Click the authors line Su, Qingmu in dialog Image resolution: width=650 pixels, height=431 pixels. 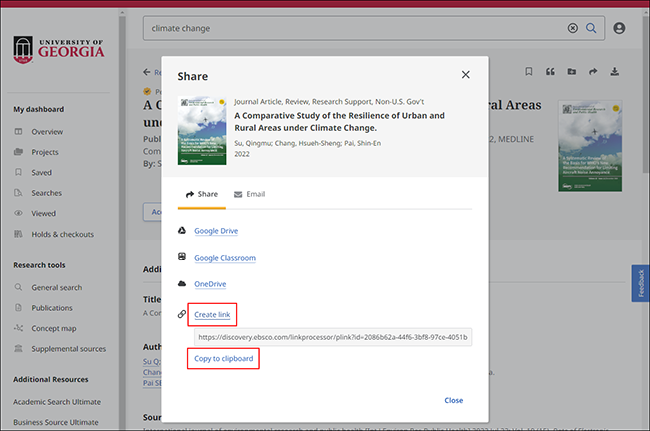point(308,143)
